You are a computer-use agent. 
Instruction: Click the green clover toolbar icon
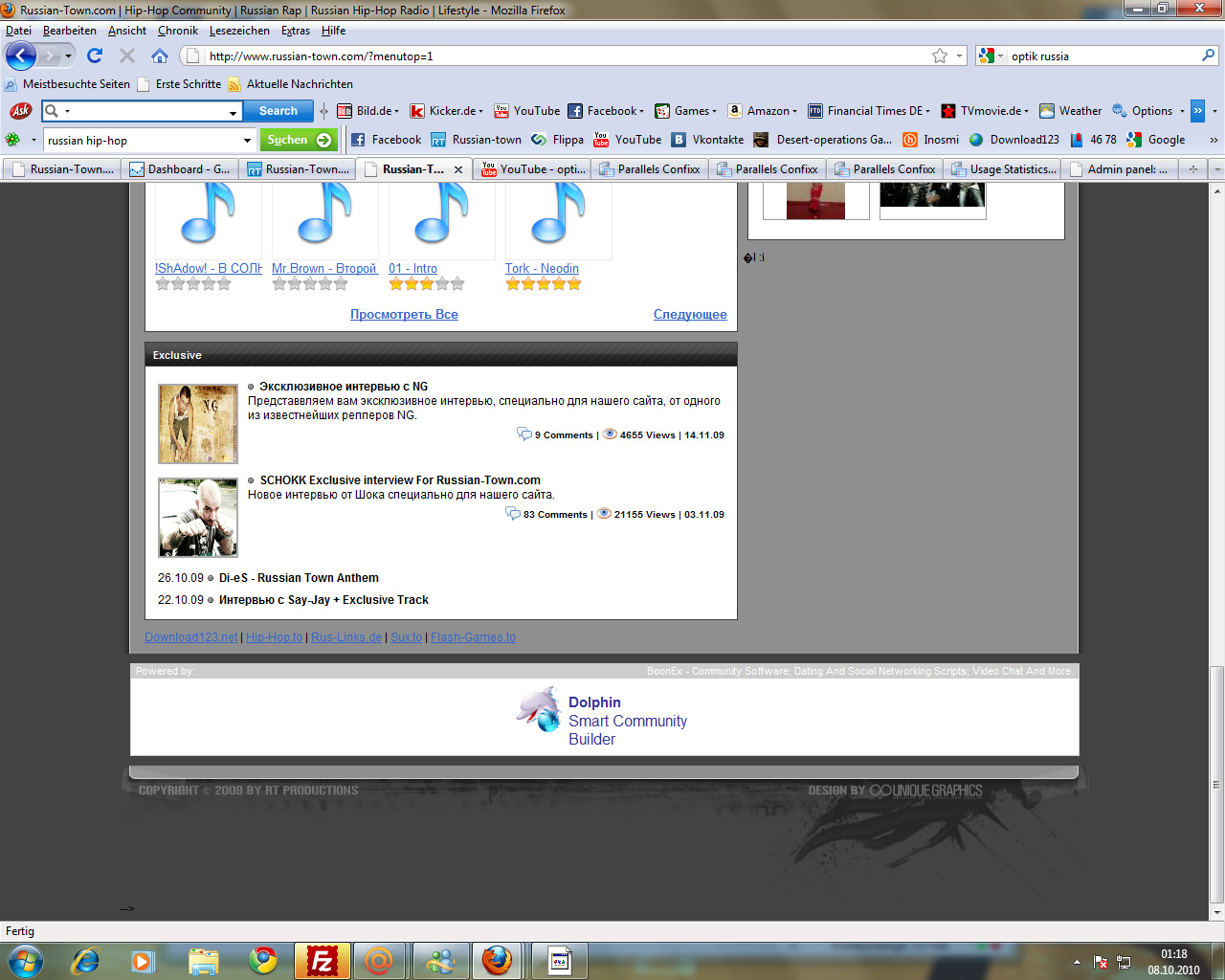13,140
